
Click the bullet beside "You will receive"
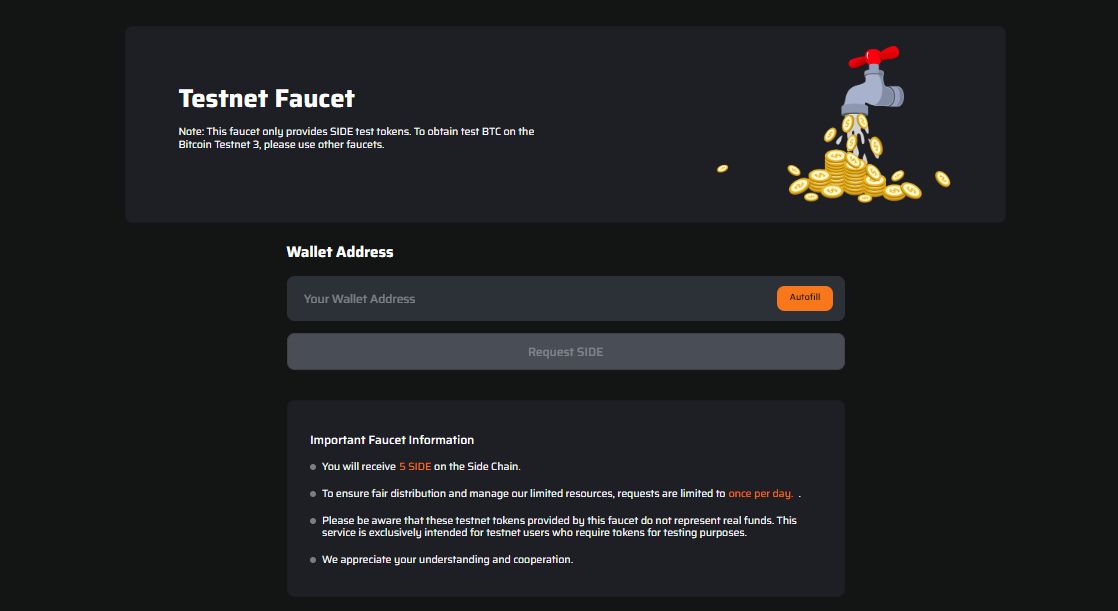click(x=313, y=467)
